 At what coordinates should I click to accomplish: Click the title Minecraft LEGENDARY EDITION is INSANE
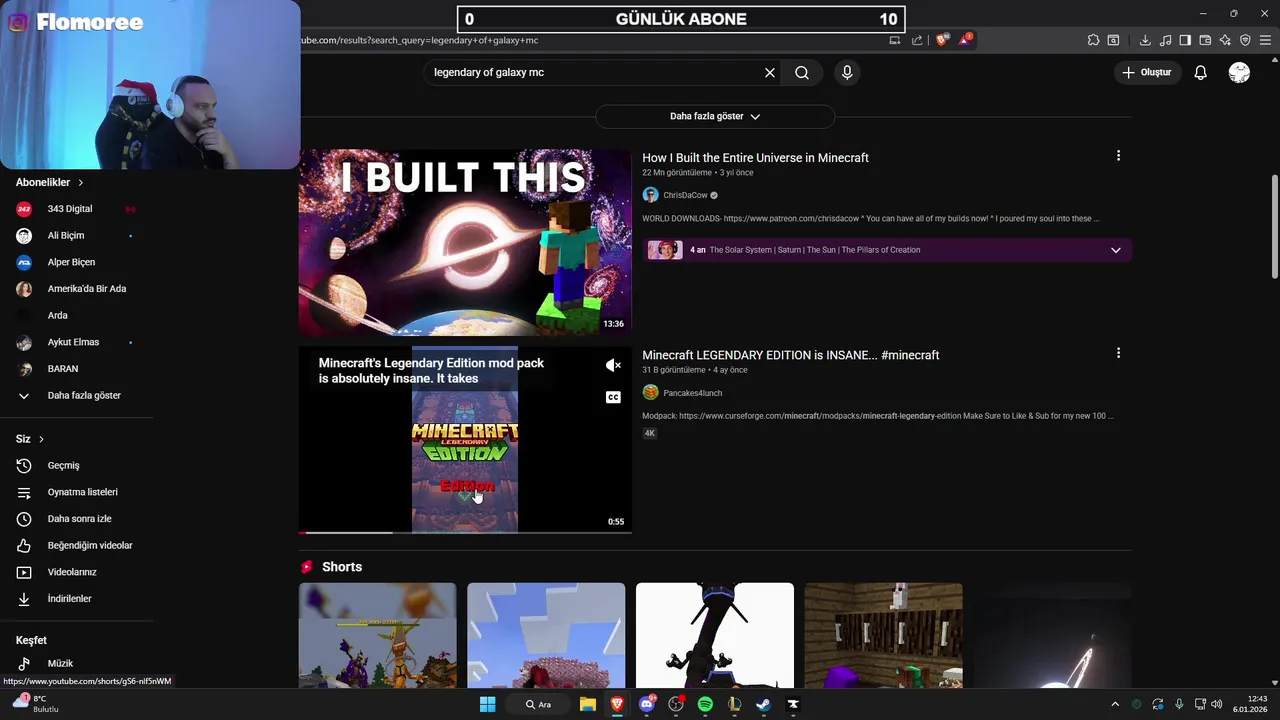[790, 355]
